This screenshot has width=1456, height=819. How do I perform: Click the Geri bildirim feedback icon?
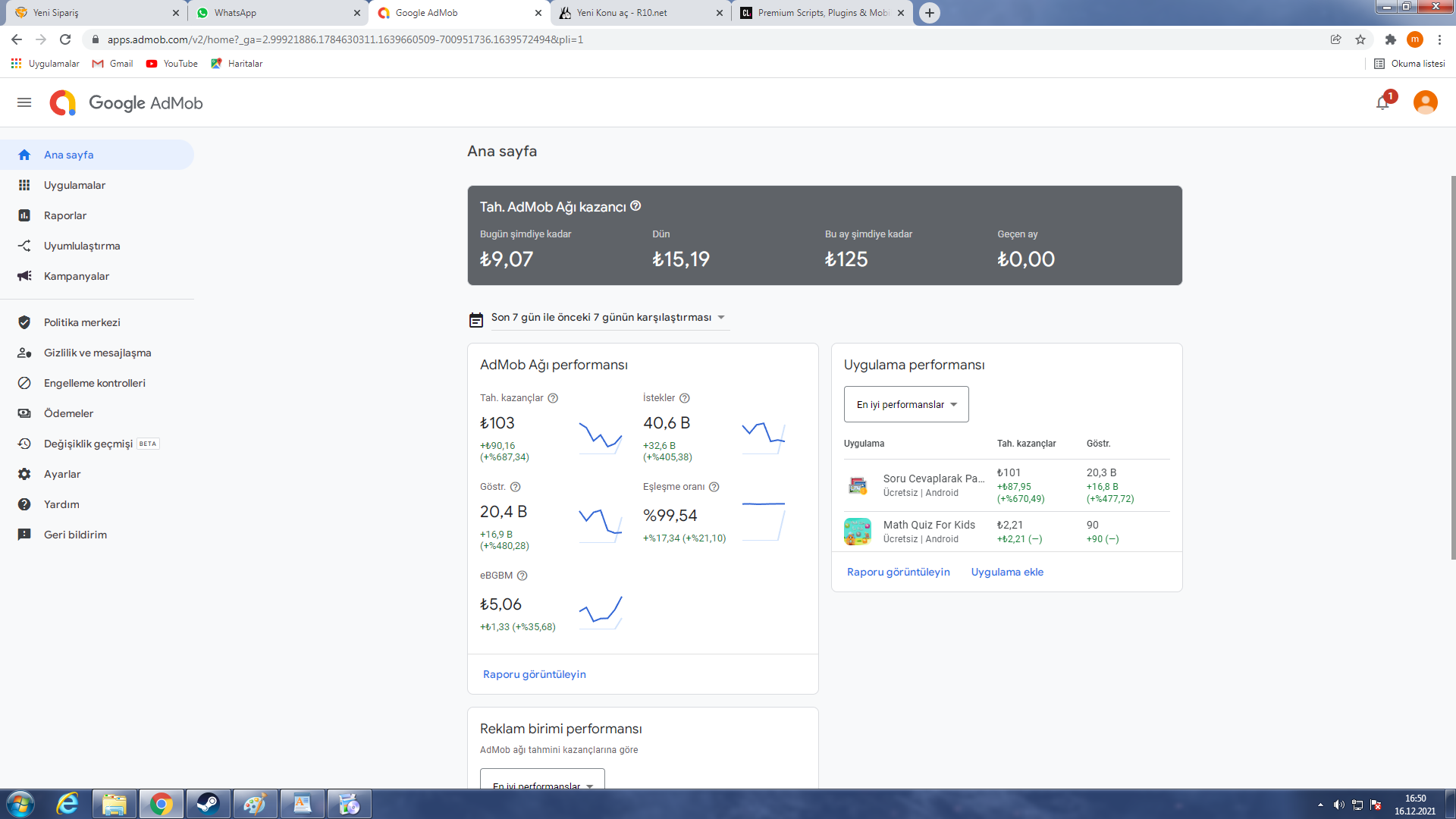pos(24,535)
